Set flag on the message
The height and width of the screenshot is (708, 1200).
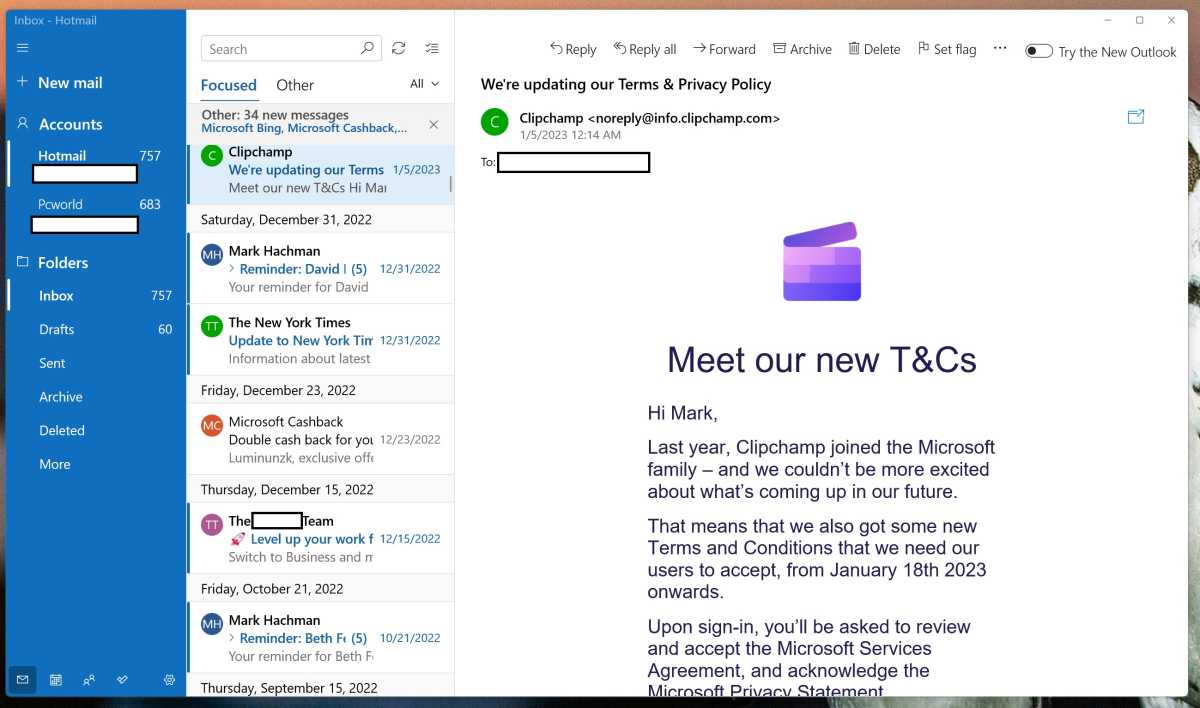tap(946, 49)
